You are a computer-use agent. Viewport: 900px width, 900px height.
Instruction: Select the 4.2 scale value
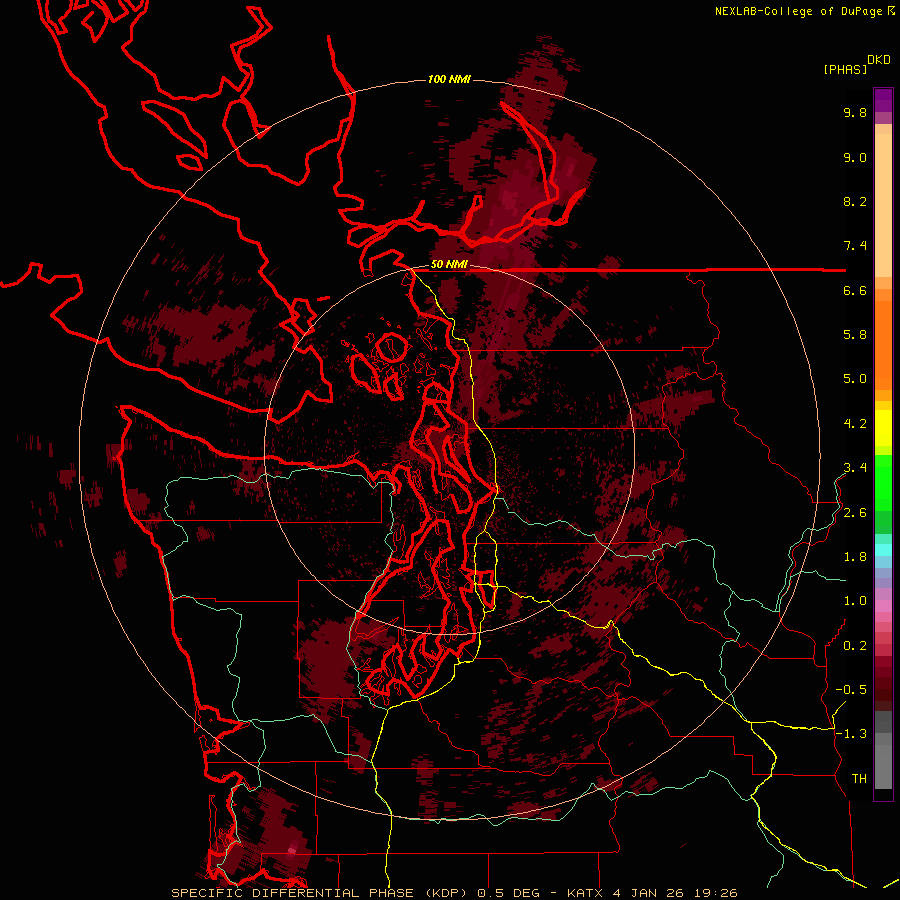855,424
